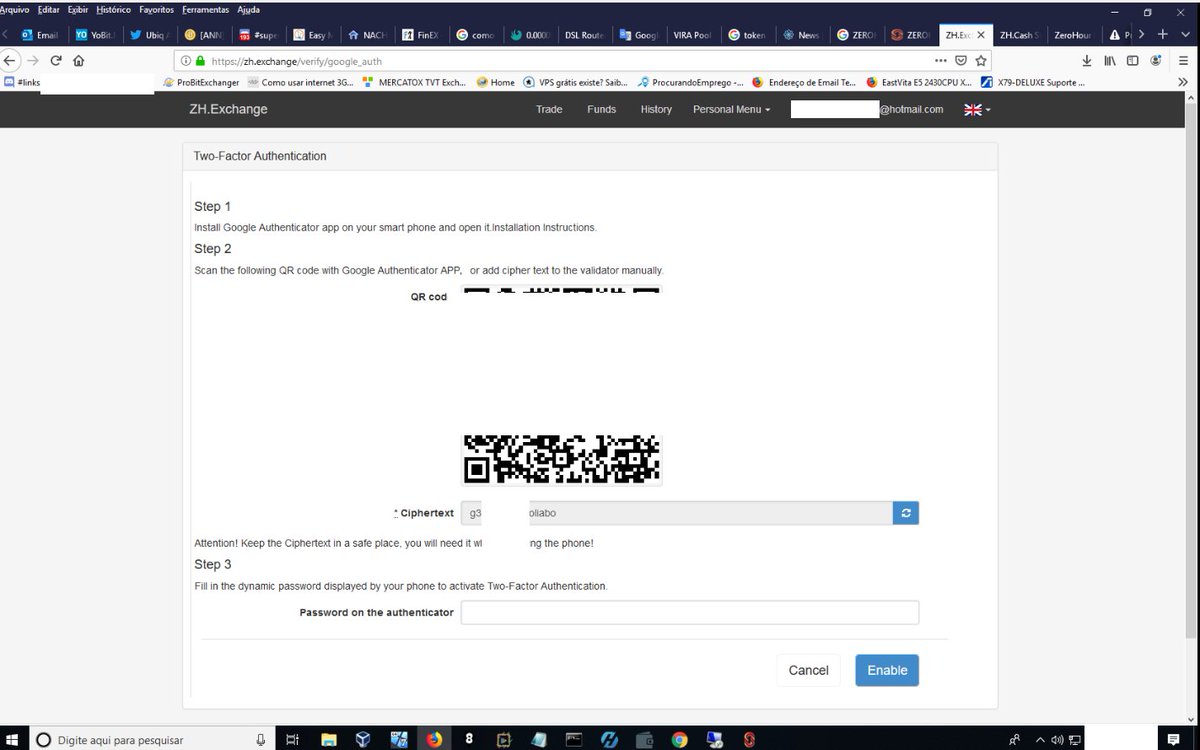Image resolution: width=1200 pixels, height=750 pixels.
Task: Open a new browser tab with plus
Action: 1162,34
